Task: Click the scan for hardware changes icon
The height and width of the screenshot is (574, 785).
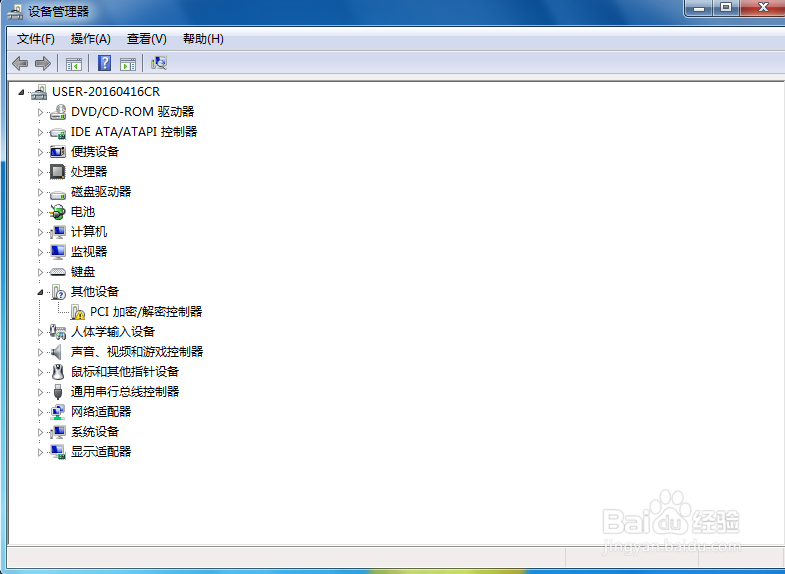Action: [x=159, y=63]
